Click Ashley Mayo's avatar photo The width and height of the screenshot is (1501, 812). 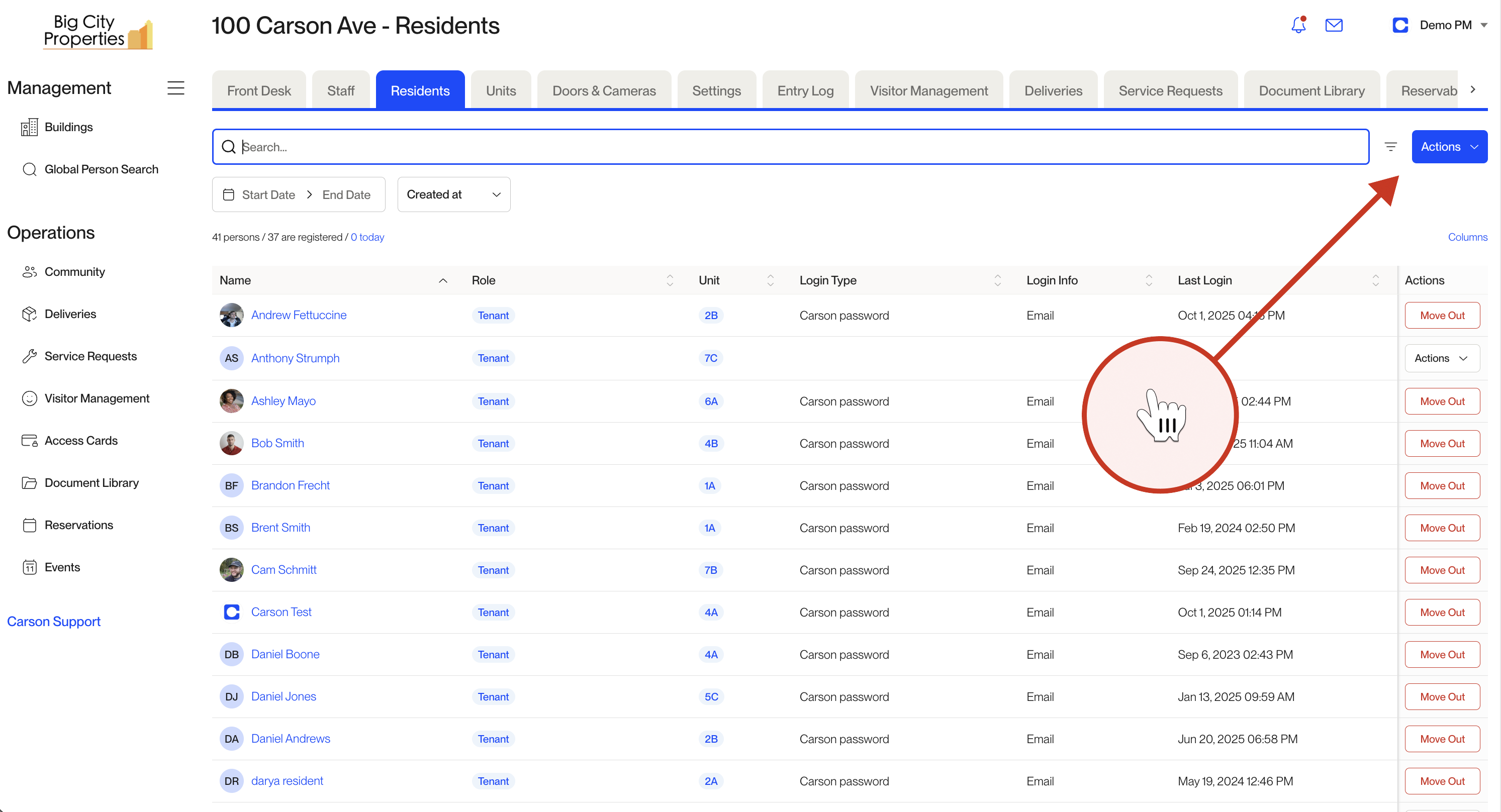pos(231,401)
